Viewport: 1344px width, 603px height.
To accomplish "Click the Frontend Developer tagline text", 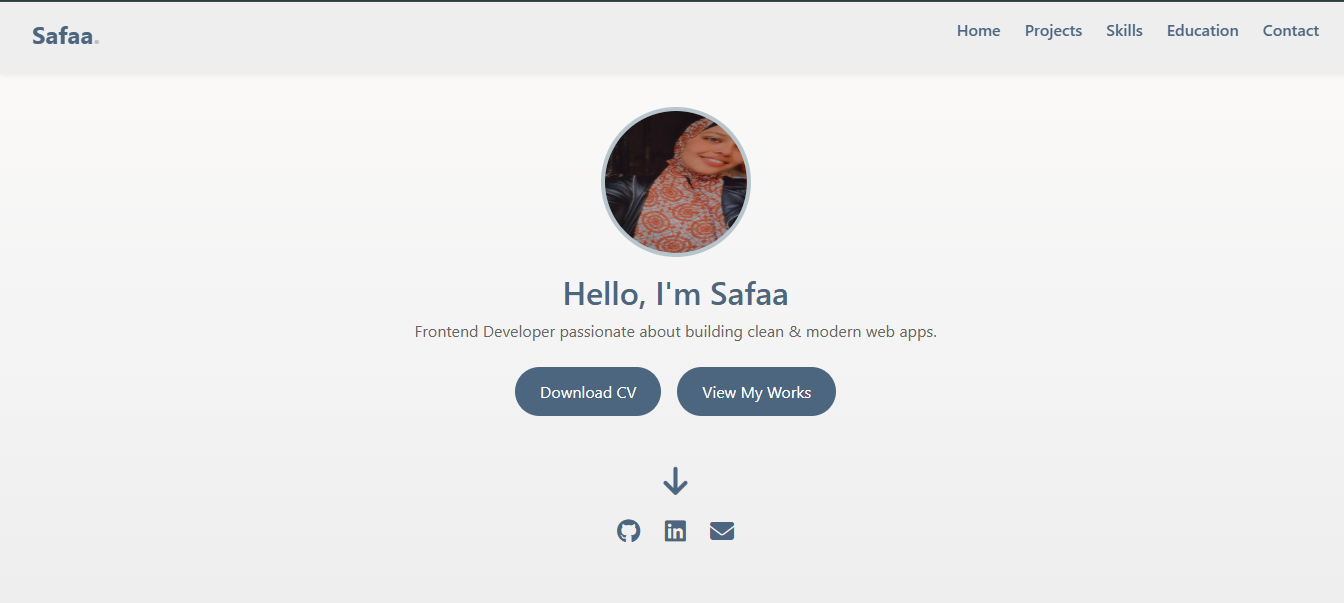I will click(675, 331).
